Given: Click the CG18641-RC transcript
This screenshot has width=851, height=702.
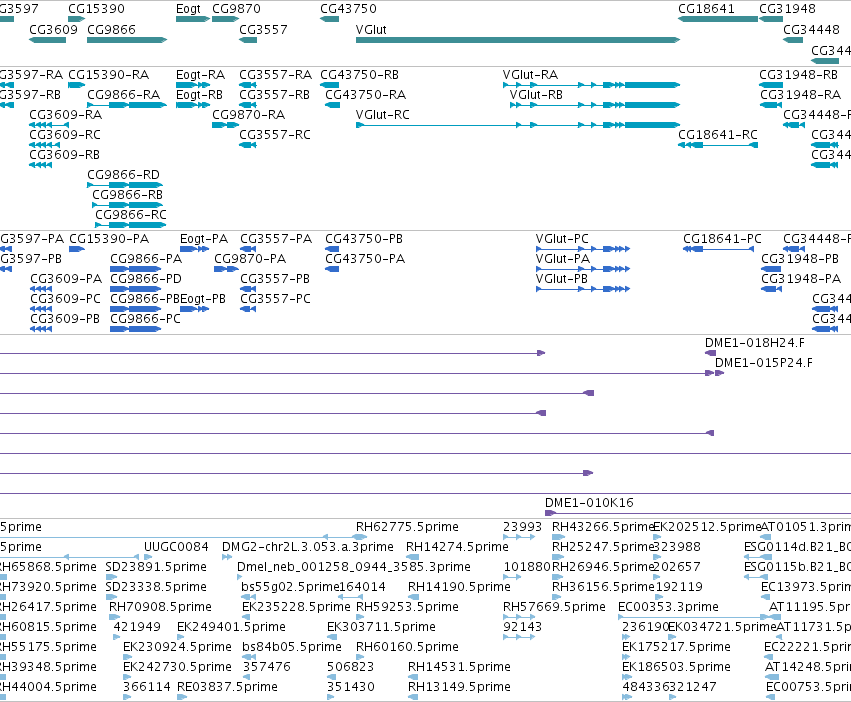Looking at the screenshot, I should [x=717, y=145].
